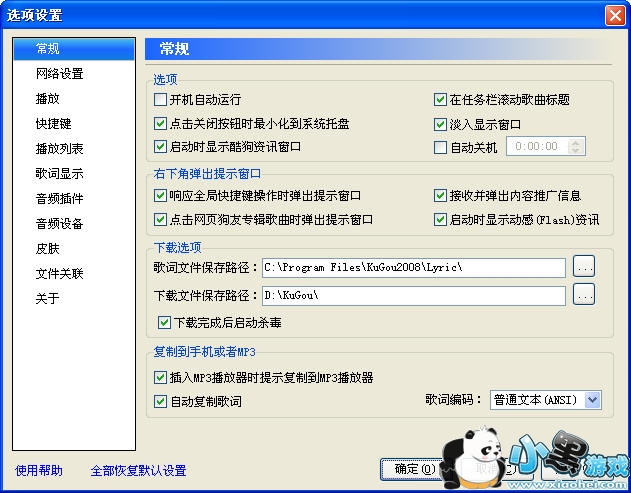
Task: Click the 歌词文件保存路径 text field
Action: 414,268
